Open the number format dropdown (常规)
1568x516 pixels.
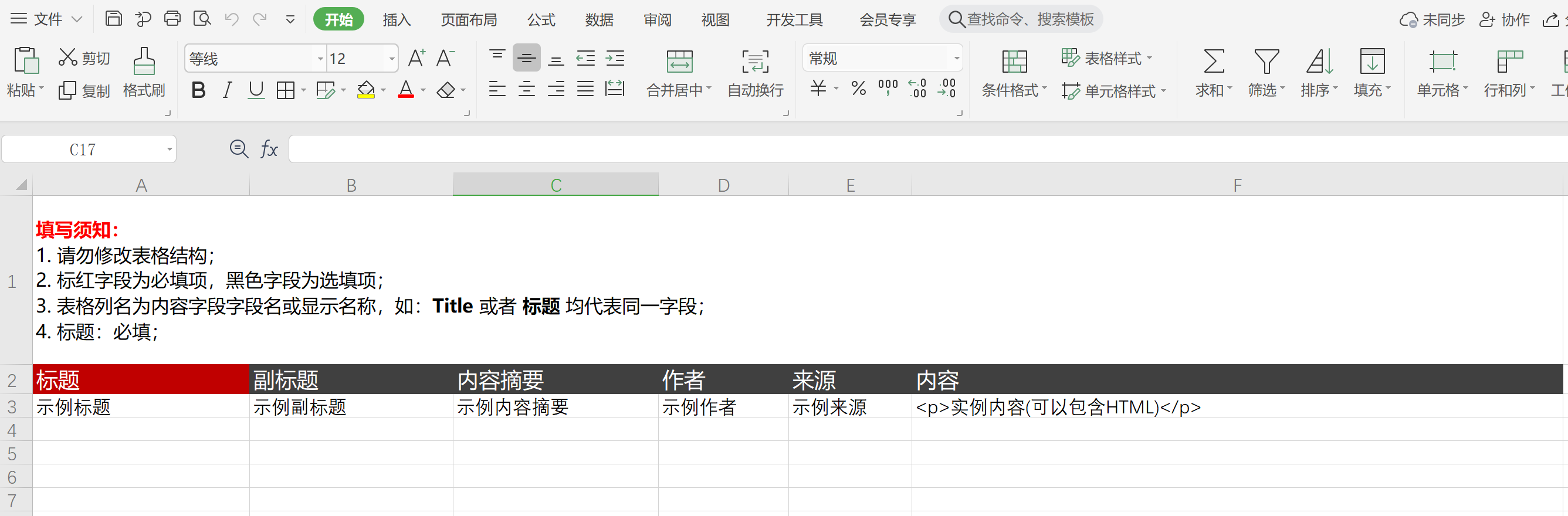[x=956, y=59]
